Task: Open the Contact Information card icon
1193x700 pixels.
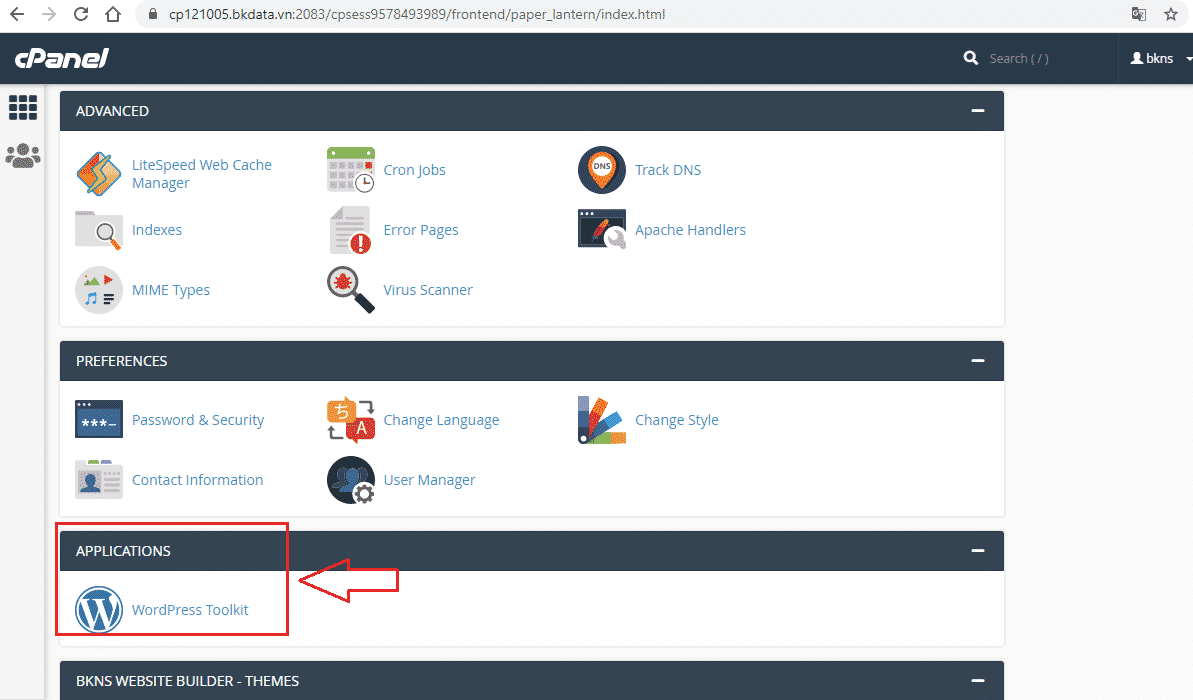Action: [99, 479]
